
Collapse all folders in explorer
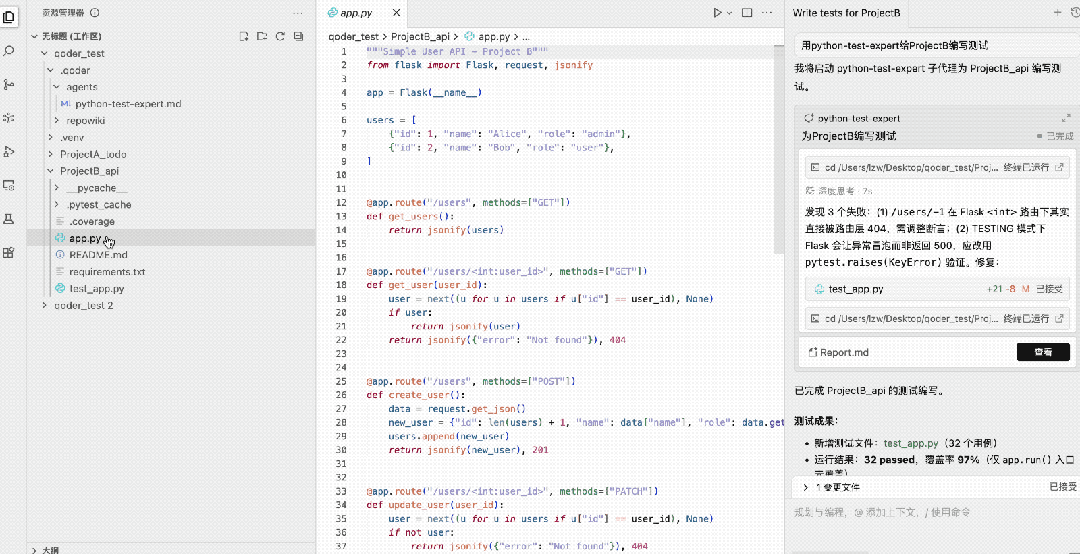click(298, 36)
